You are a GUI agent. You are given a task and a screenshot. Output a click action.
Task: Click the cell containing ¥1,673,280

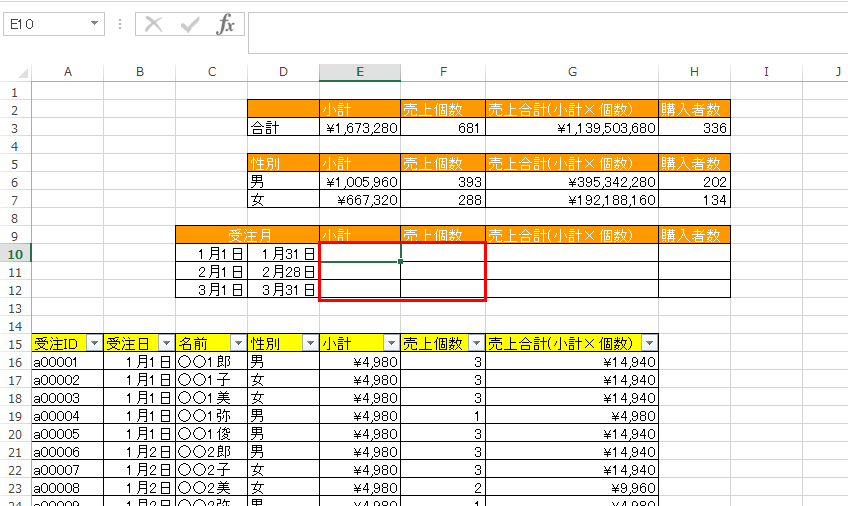coord(360,128)
